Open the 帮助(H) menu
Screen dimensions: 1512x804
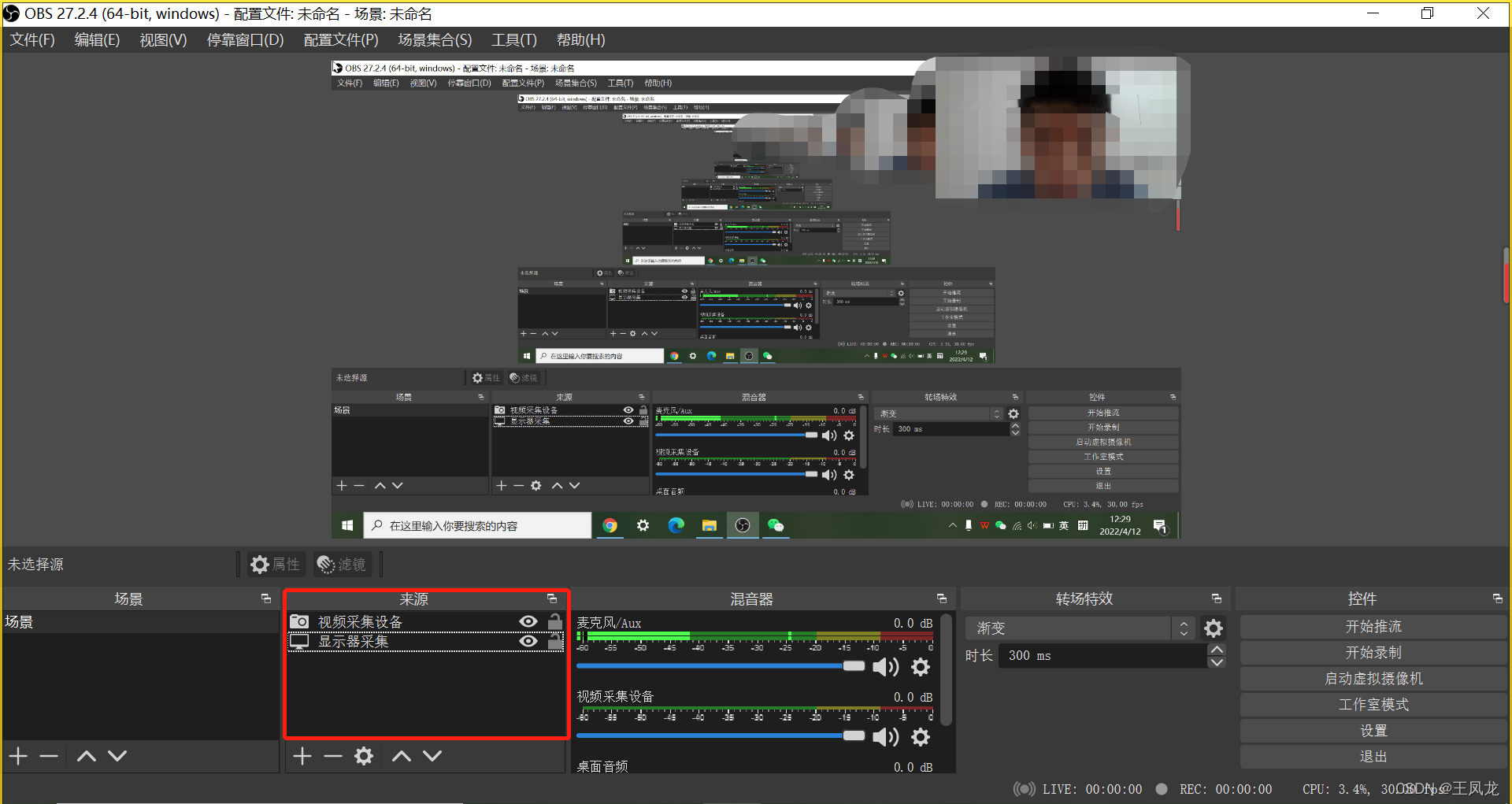point(580,39)
